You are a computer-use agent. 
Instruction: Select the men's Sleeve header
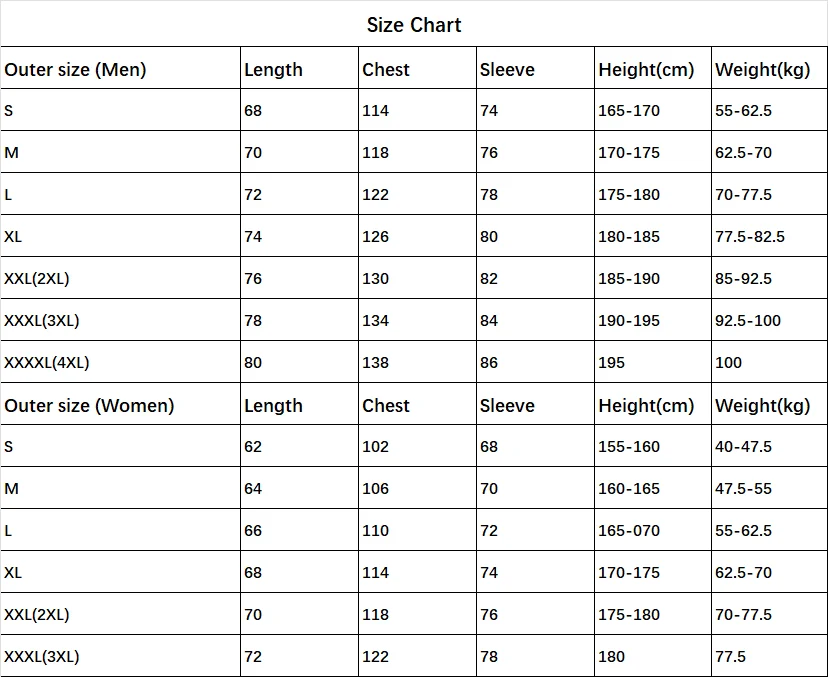point(507,70)
